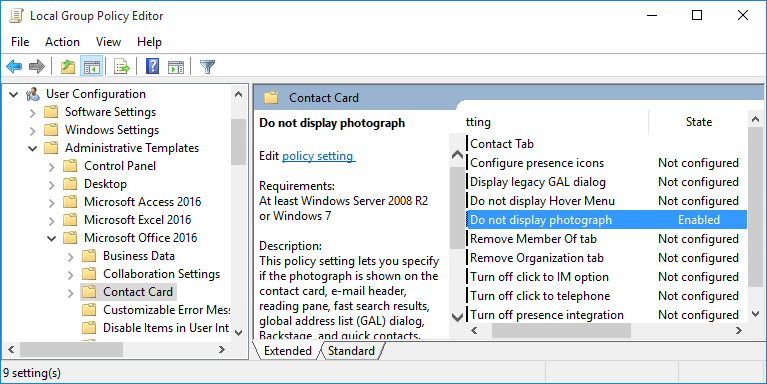Expand the Windows Settings node

(33, 131)
